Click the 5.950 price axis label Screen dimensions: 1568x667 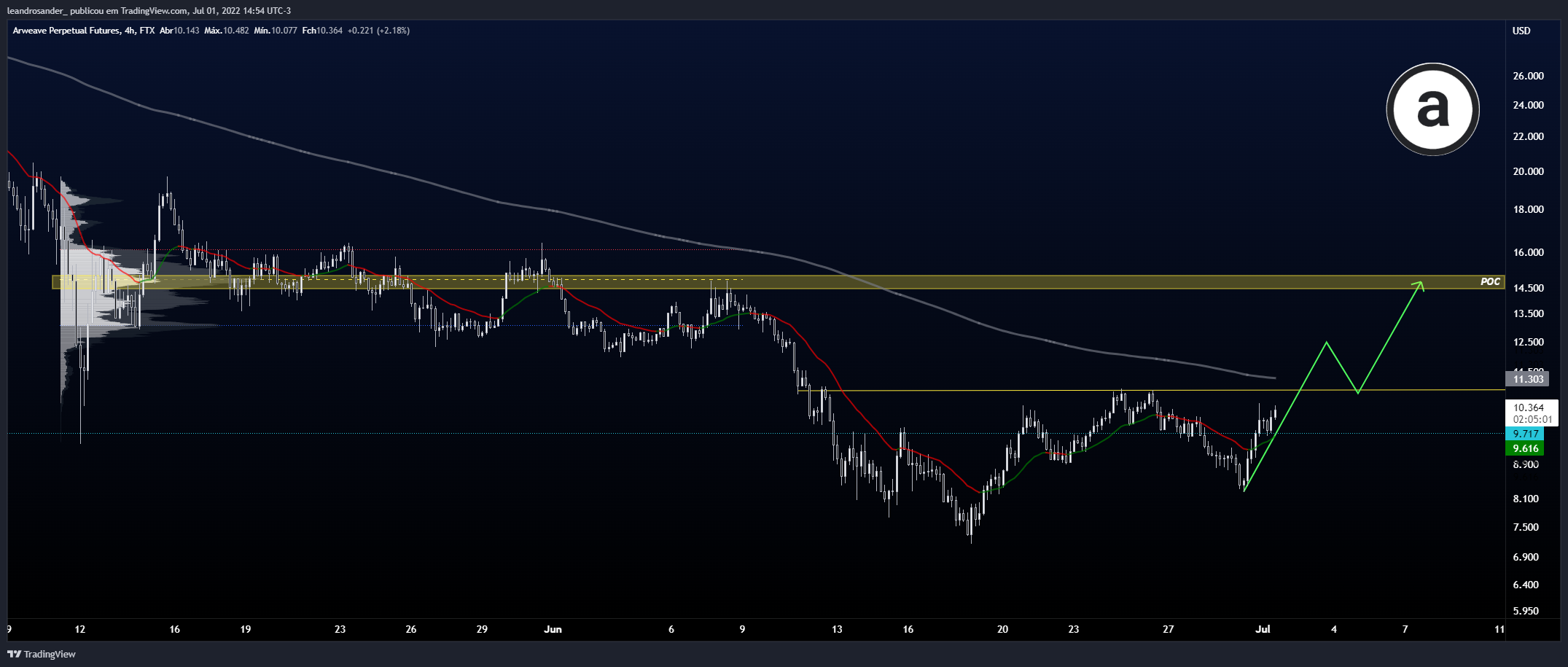click(1526, 611)
